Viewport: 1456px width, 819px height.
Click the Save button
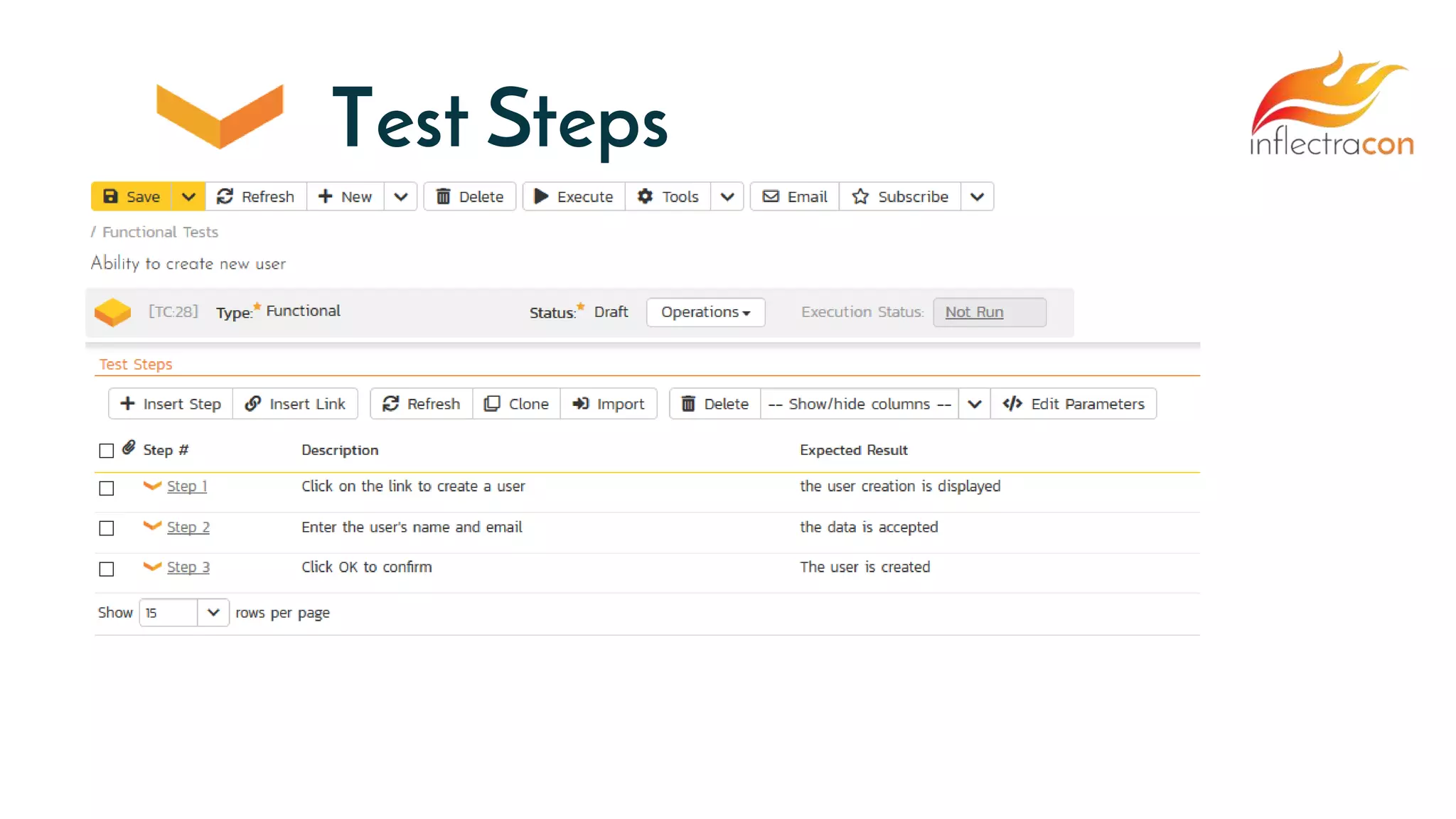click(132, 196)
